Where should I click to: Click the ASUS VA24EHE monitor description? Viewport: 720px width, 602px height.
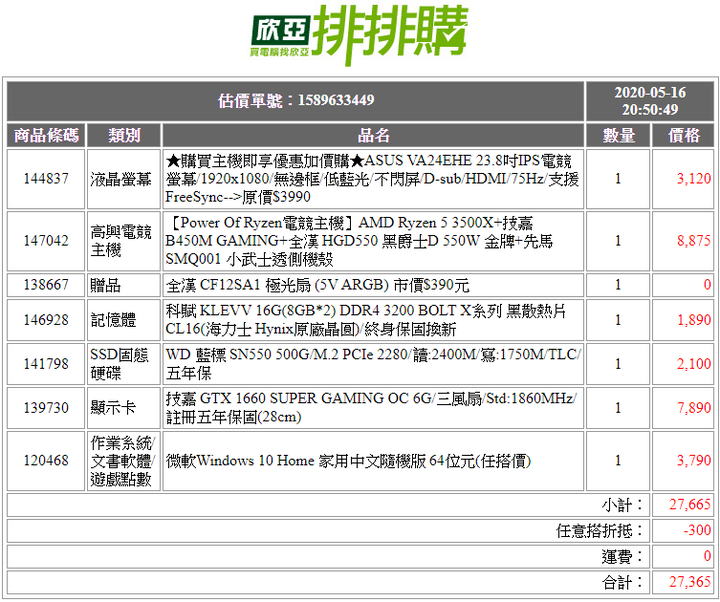tap(373, 179)
